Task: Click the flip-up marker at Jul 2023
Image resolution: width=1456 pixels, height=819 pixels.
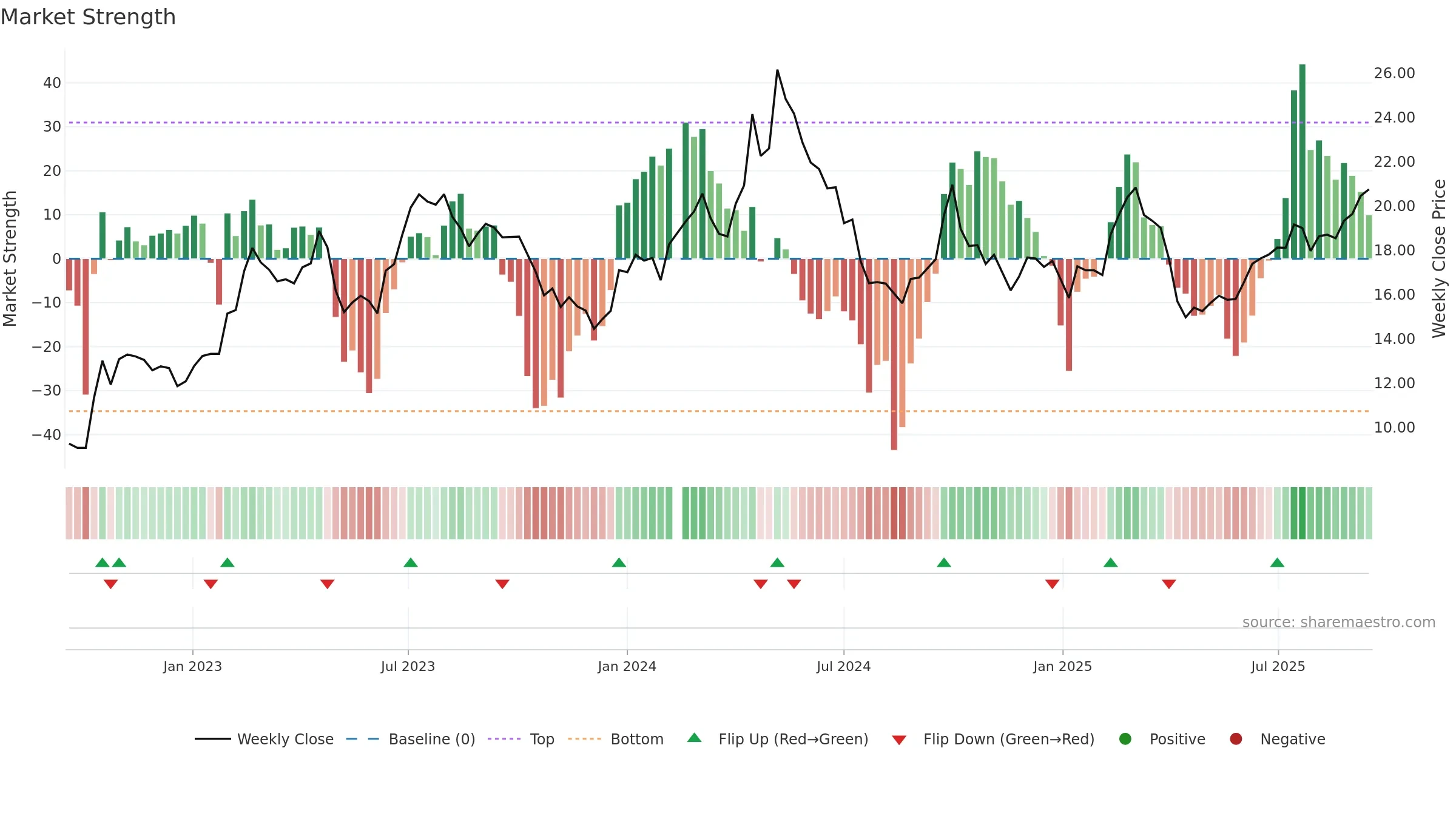Action: [411, 562]
